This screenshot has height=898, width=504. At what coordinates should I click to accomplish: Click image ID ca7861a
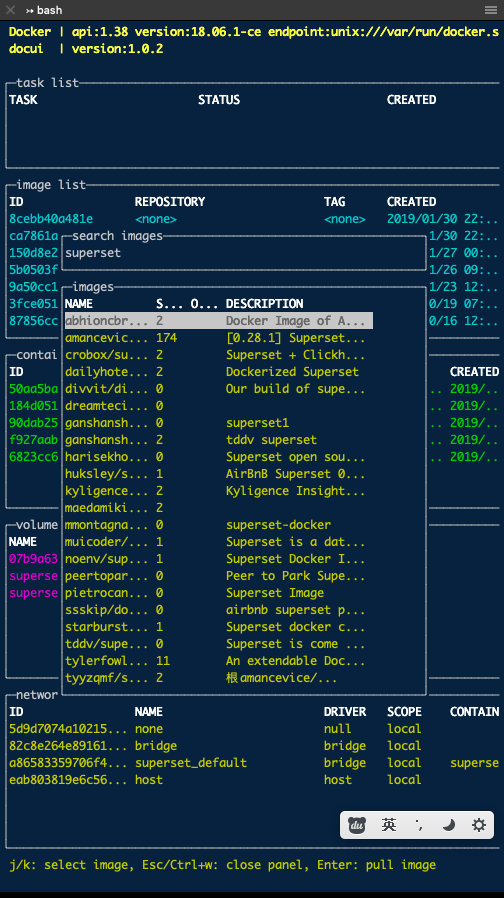(34, 236)
